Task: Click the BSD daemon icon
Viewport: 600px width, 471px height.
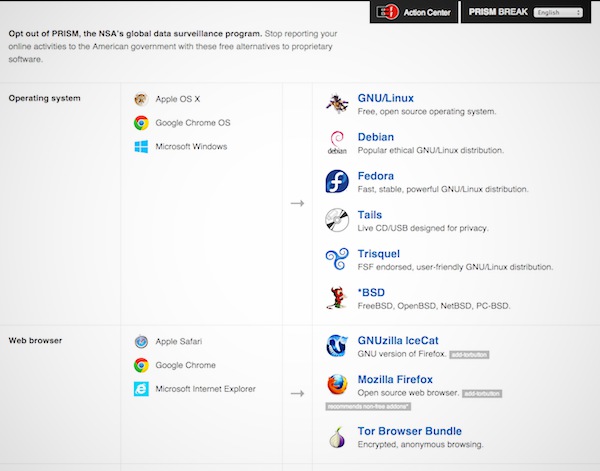Action: (337, 298)
